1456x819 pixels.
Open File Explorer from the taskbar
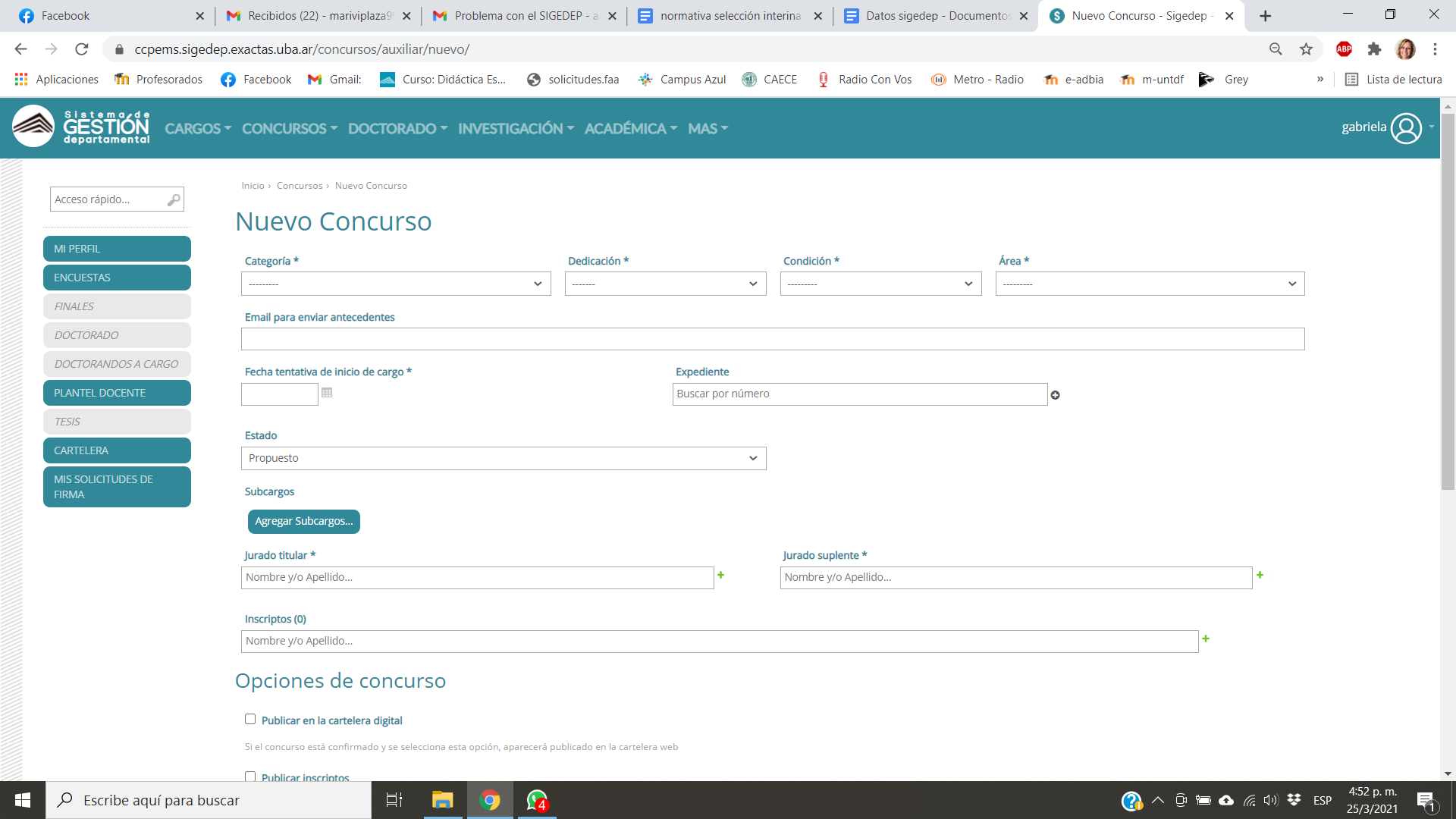442,800
